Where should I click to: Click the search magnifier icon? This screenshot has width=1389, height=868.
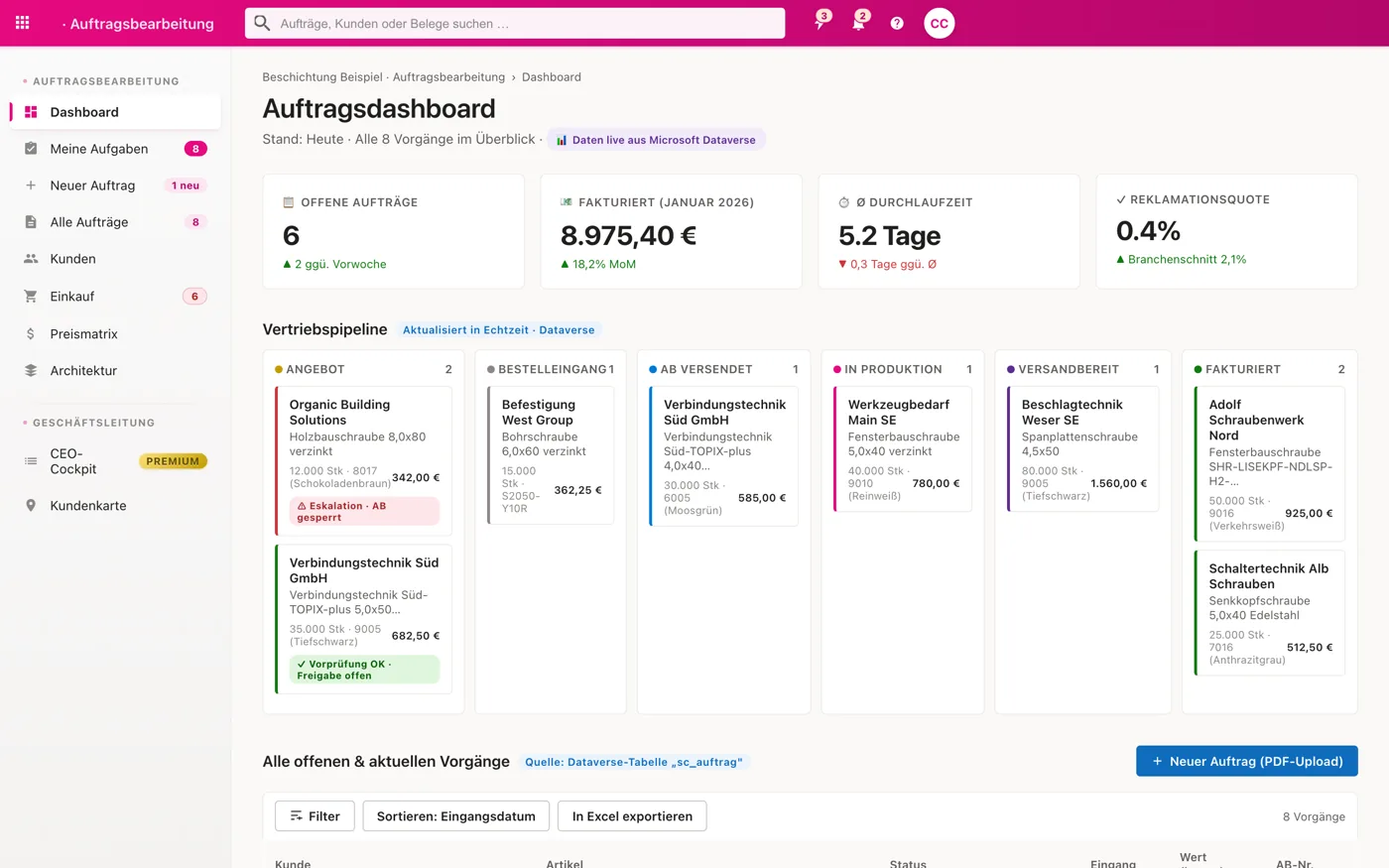[262, 23]
